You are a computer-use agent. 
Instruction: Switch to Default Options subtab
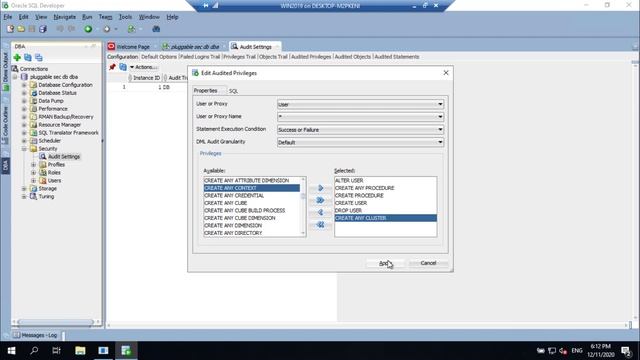pyautogui.click(x=159, y=57)
